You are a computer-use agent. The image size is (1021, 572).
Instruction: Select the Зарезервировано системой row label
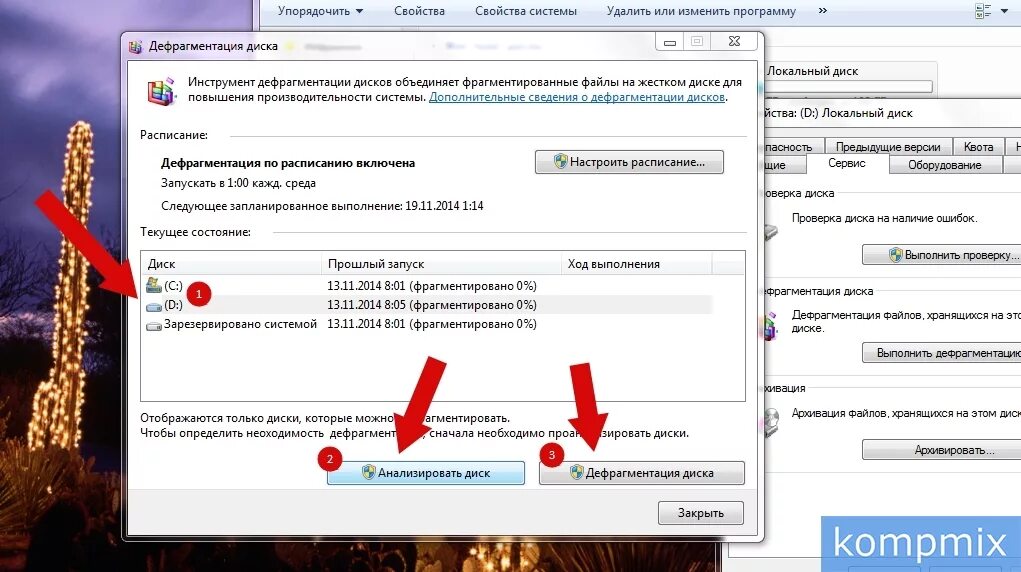[240, 324]
